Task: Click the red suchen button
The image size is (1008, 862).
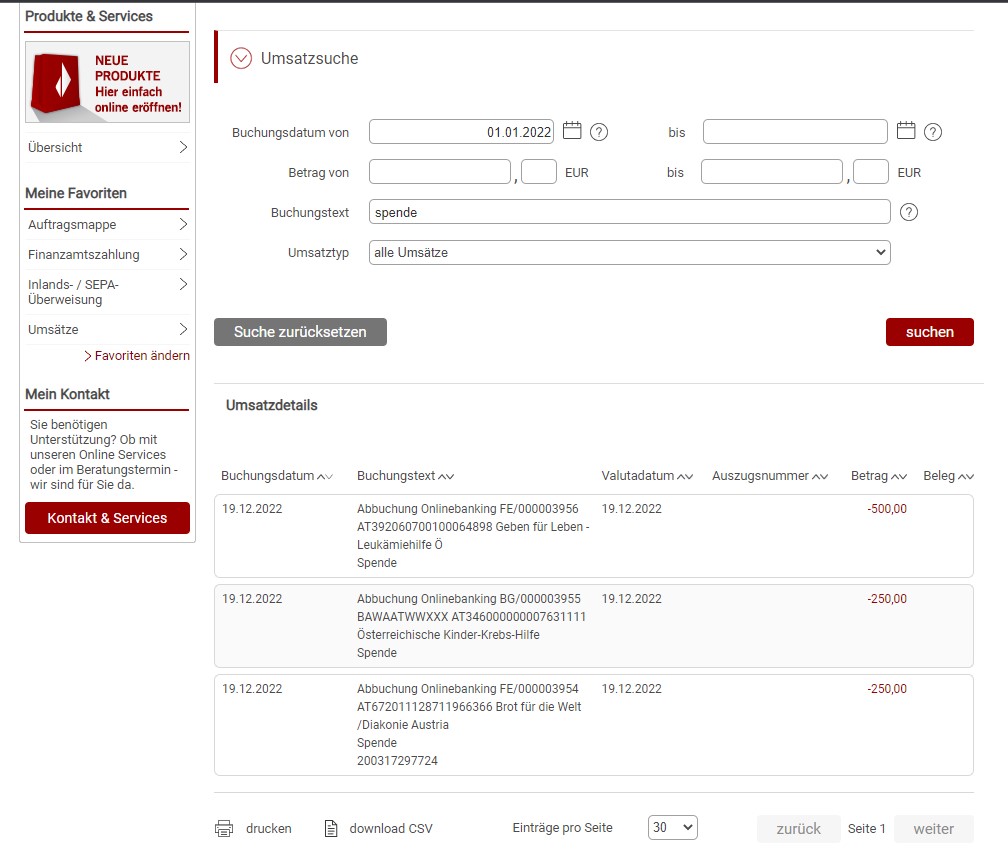Action: 930,332
